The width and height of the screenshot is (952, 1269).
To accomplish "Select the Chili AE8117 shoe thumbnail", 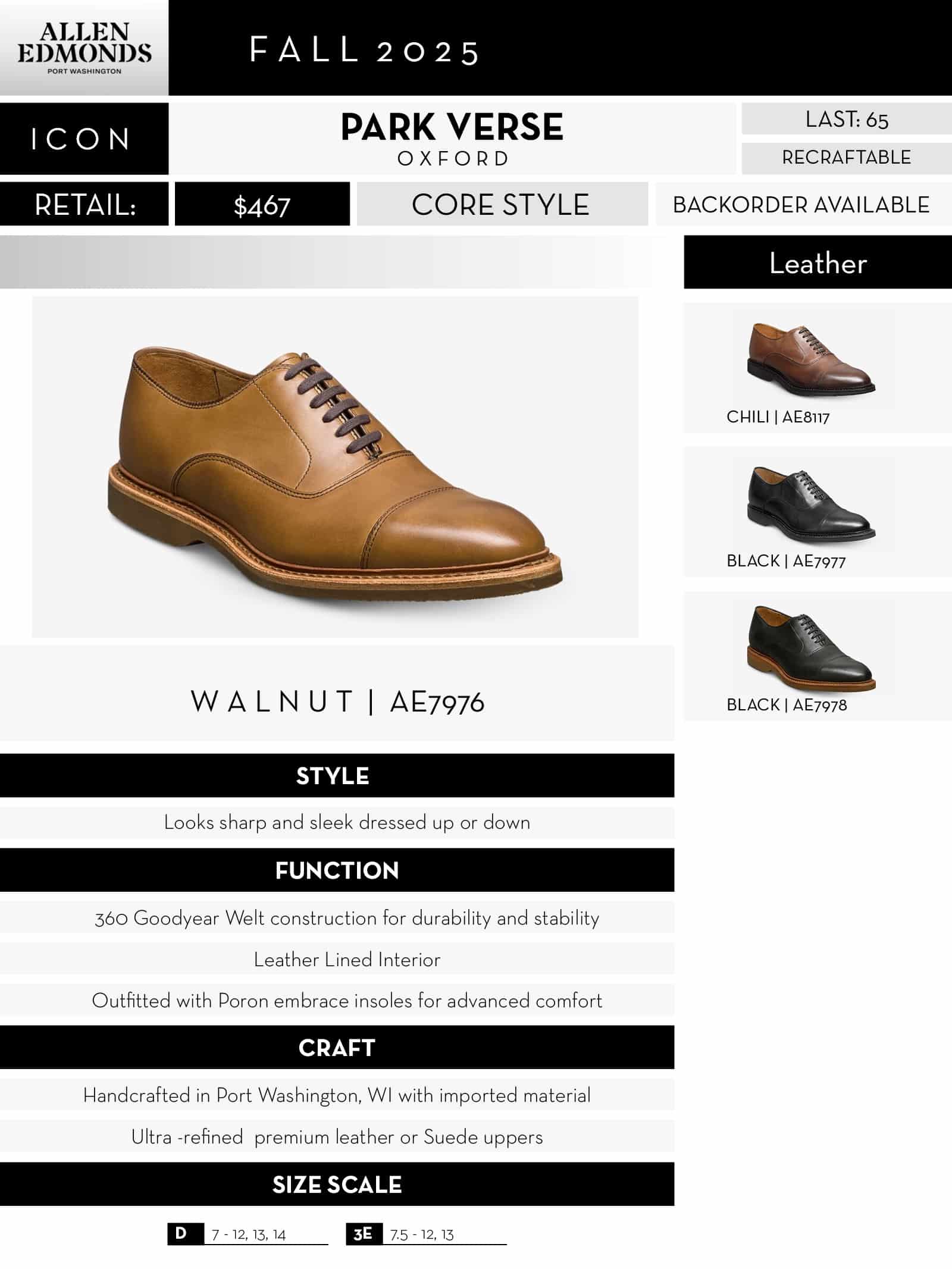I will [812, 358].
